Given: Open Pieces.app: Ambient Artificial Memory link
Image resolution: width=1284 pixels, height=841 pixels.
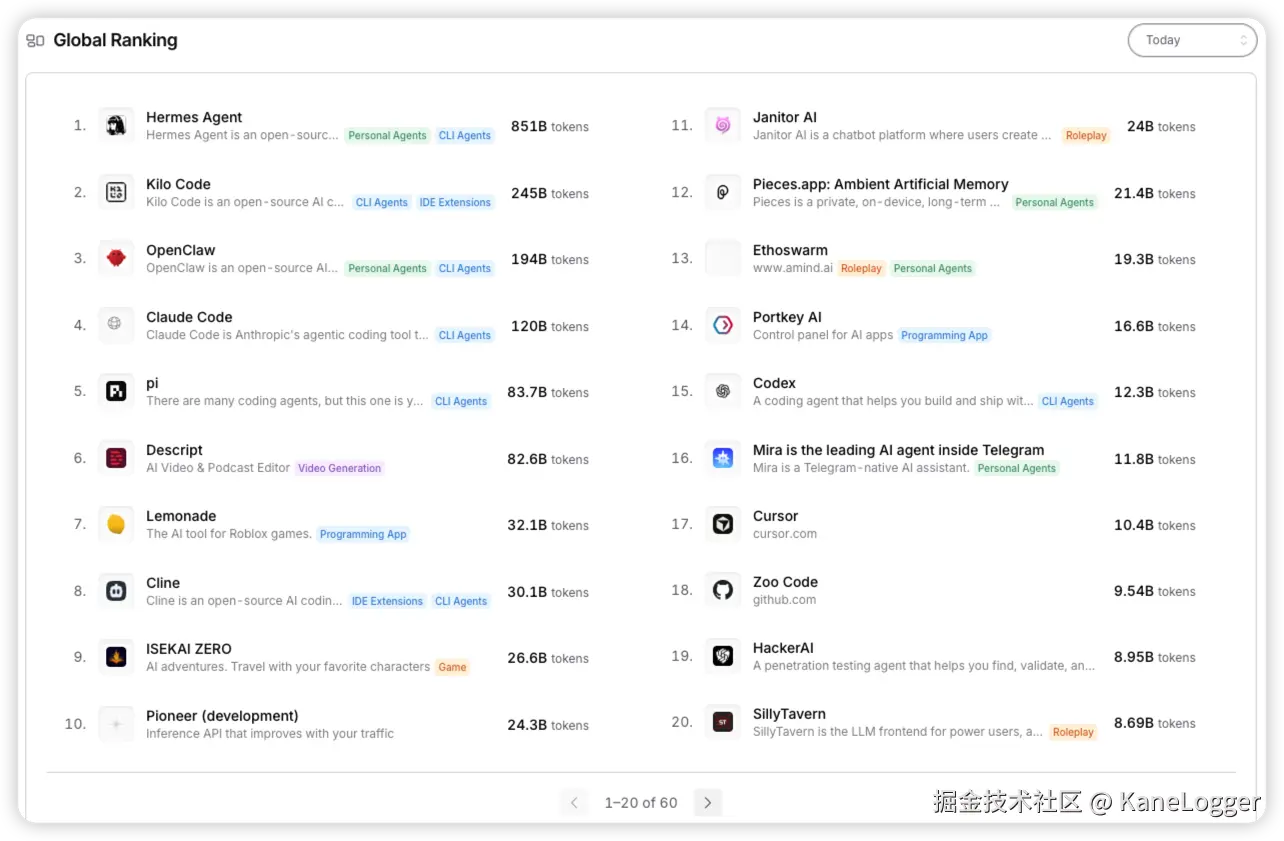Looking at the screenshot, I should 881,184.
